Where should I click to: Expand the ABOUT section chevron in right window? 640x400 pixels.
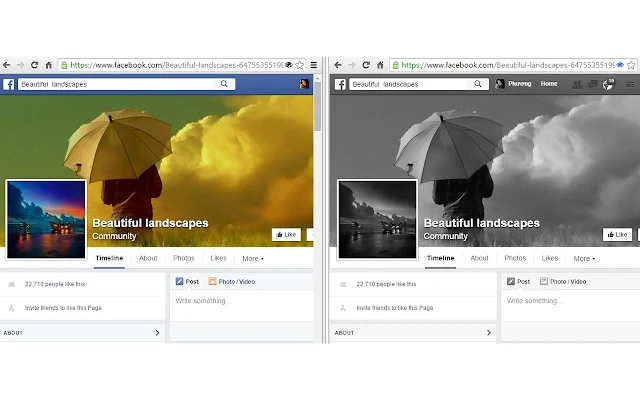tap(489, 333)
